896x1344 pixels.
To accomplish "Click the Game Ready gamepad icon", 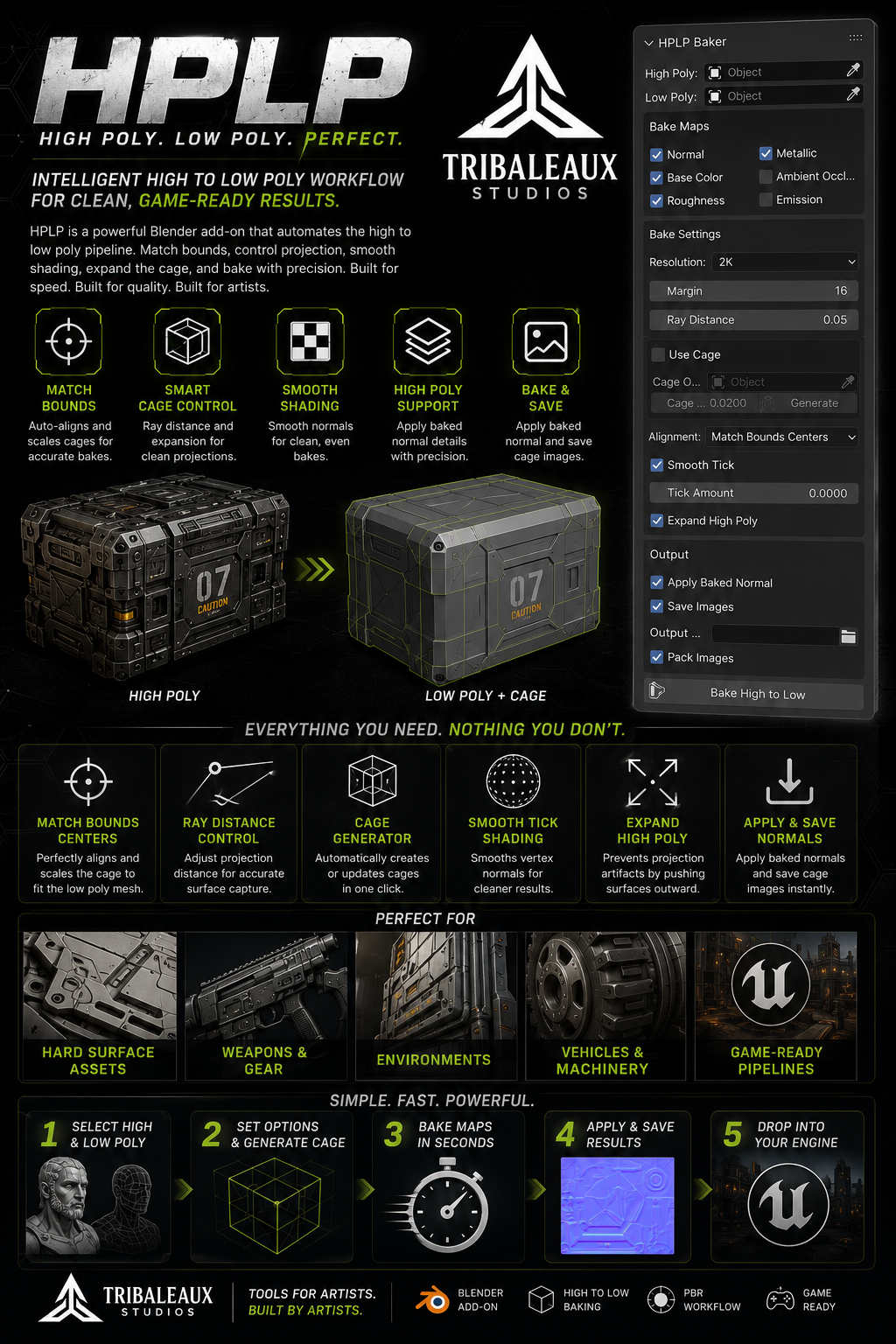I will (x=780, y=1299).
